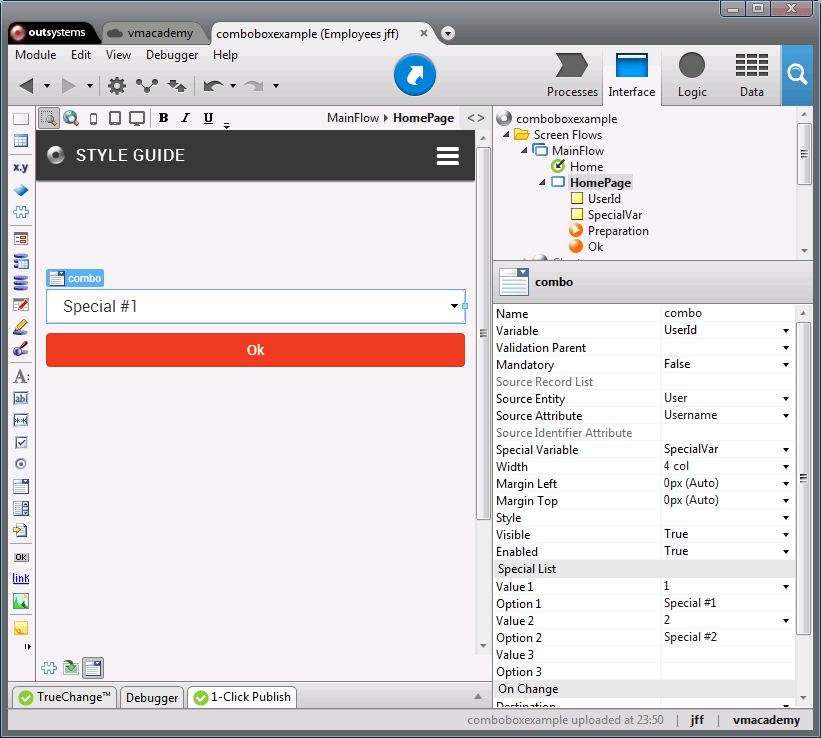Image resolution: width=821 pixels, height=738 pixels.
Task: Switch preview to phone device
Action: pos(93,119)
